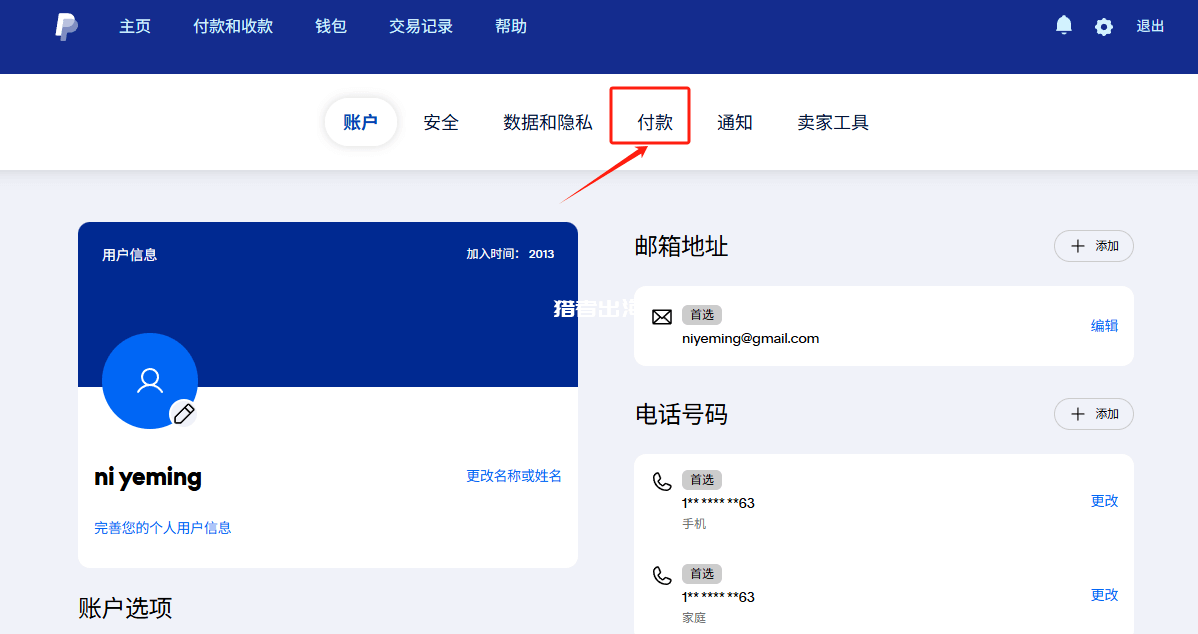Image resolution: width=1198 pixels, height=634 pixels.
Task: Click the 用户信息 label on profile card
Action: tap(130, 254)
